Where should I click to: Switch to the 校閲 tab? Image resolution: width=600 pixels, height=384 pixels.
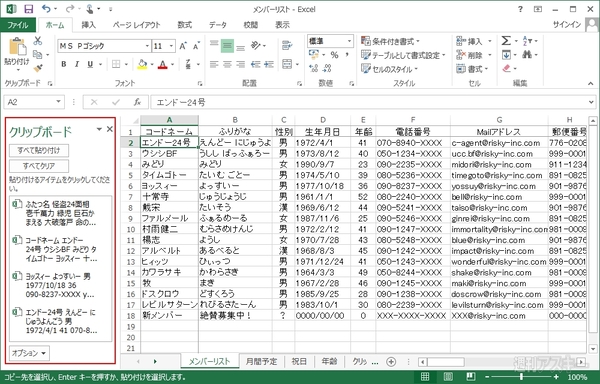click(251, 25)
